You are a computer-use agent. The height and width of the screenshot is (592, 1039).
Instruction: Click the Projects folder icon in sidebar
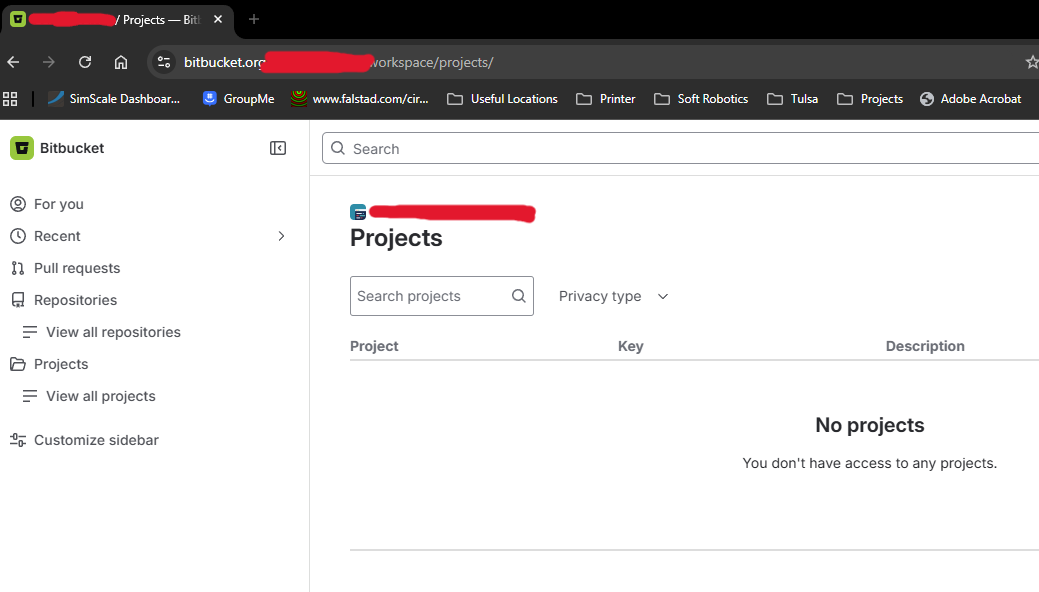click(18, 364)
